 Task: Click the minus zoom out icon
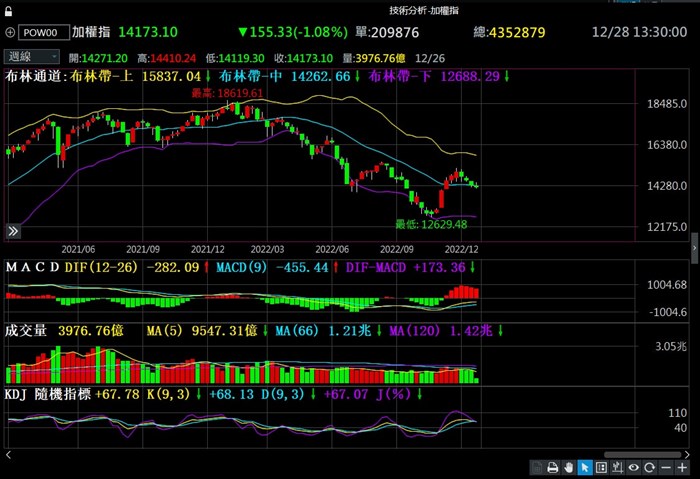(x=667, y=468)
